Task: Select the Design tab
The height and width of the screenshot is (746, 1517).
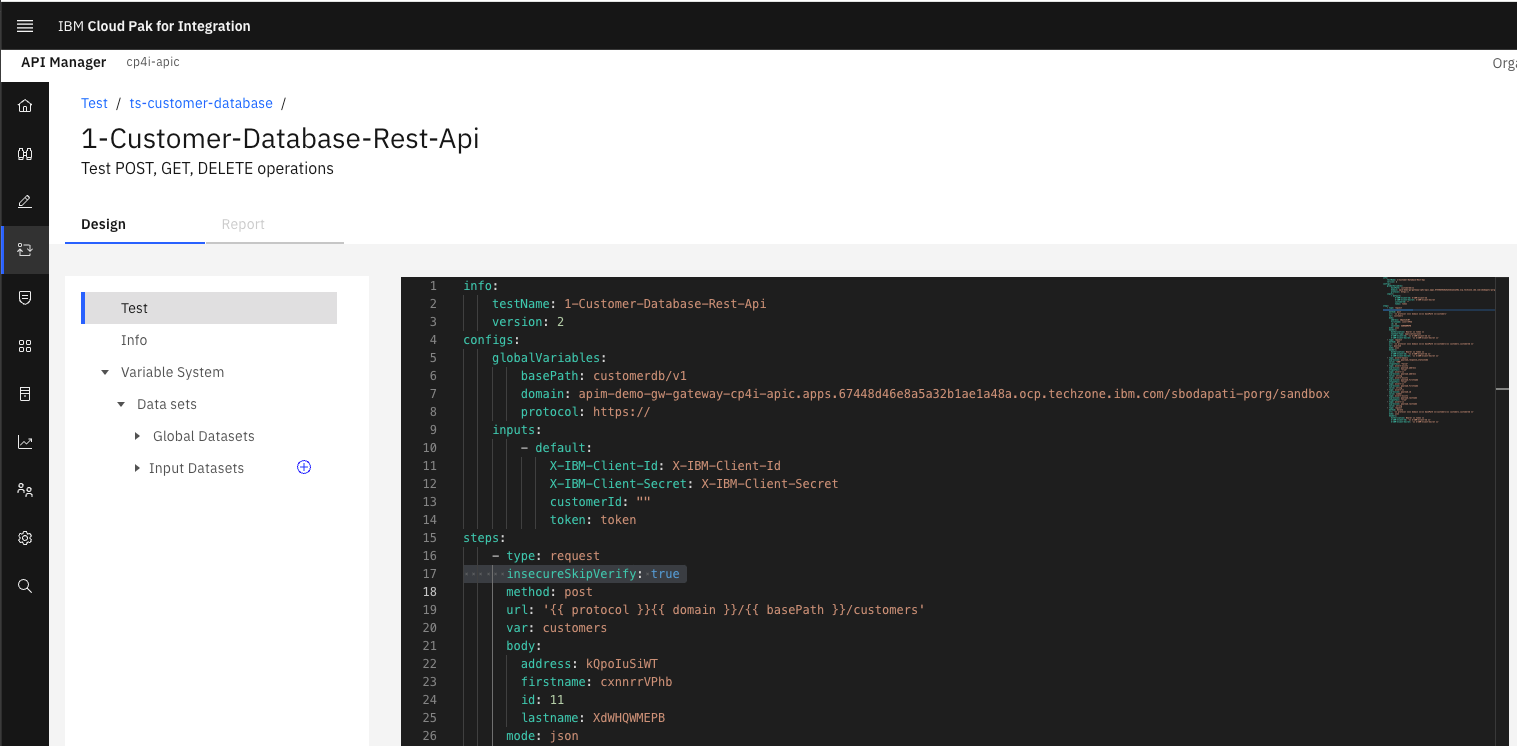Action: (x=103, y=224)
